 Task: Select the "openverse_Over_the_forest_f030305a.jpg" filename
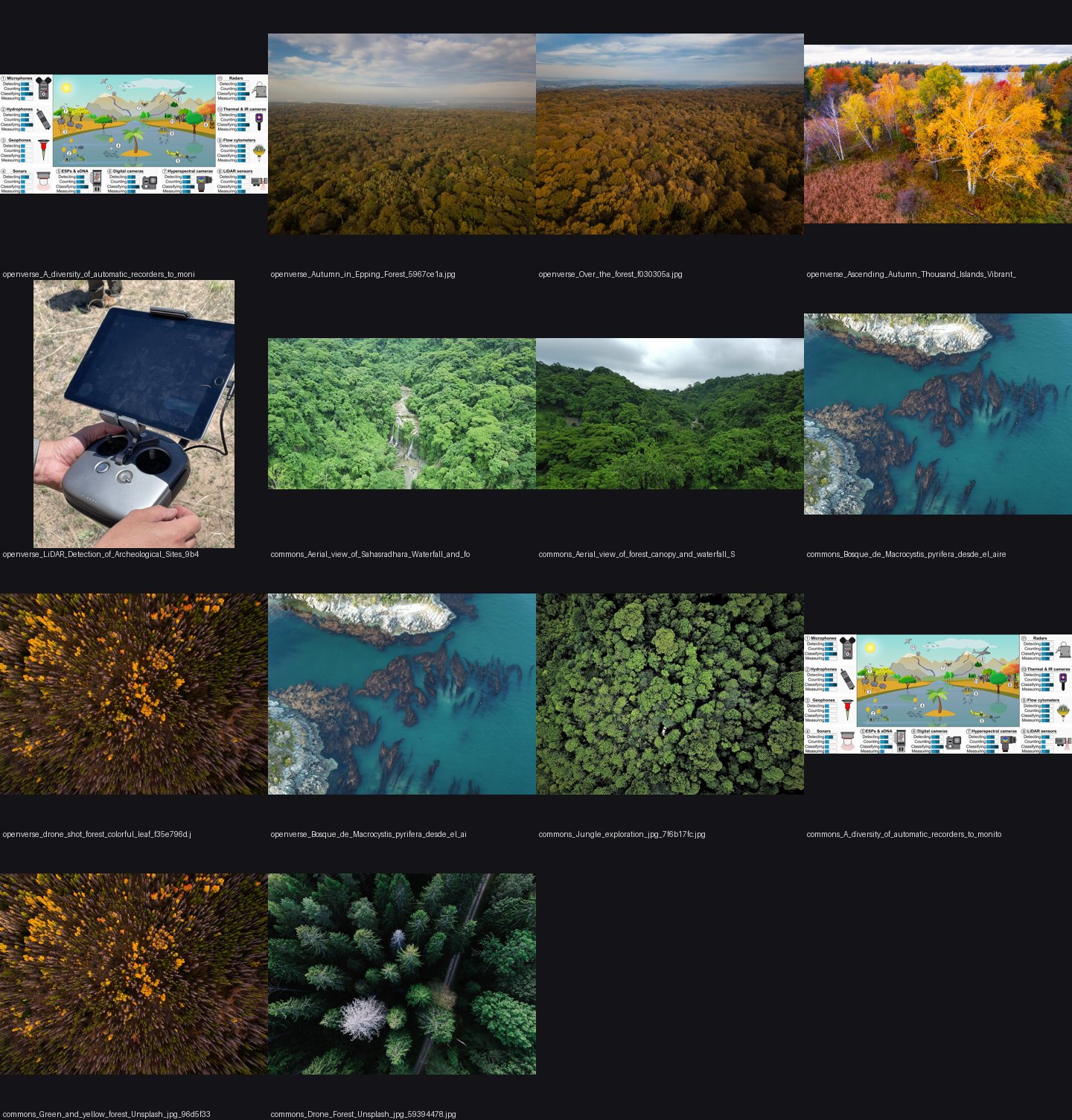click(610, 274)
